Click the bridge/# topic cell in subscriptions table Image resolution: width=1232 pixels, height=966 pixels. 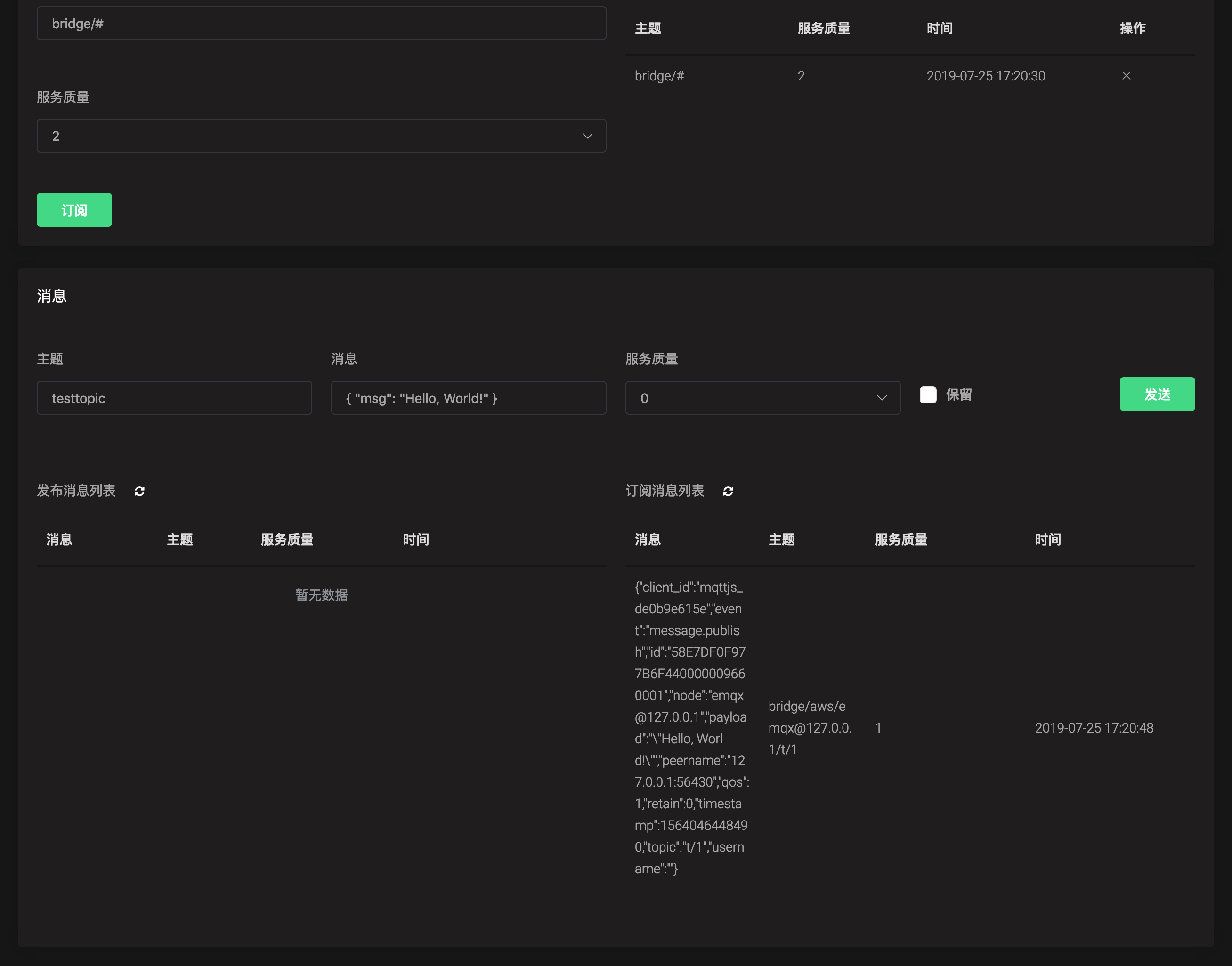click(659, 76)
